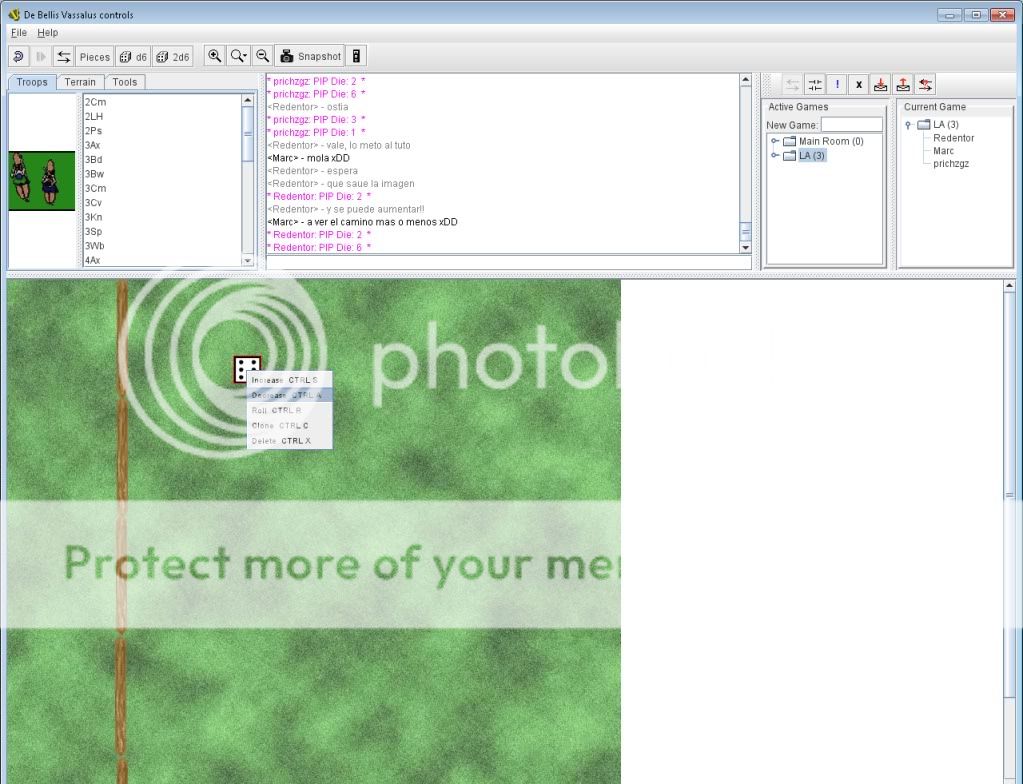Click the Main Room folder icon
This screenshot has height=784, width=1023.
789,141
